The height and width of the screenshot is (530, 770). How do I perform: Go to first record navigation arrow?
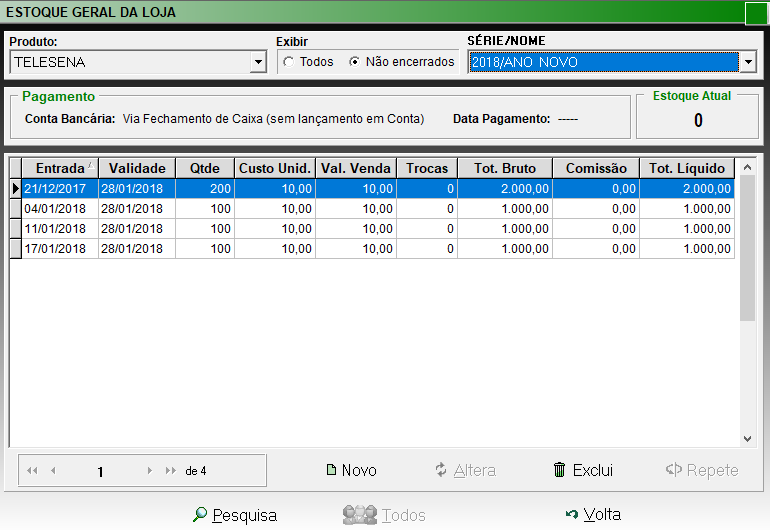pos(32,471)
